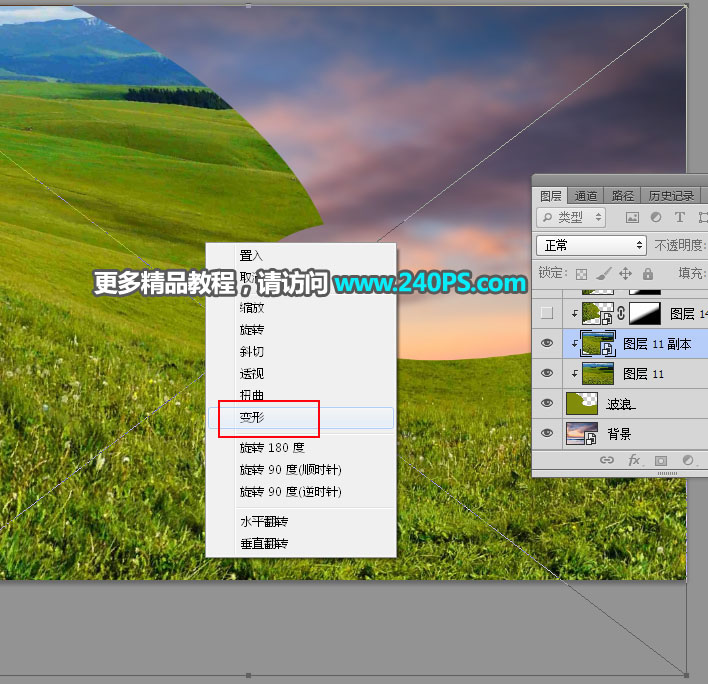This screenshot has height=684, width=708.
Task: Lock transparent pixels icon
Action: 581,274
